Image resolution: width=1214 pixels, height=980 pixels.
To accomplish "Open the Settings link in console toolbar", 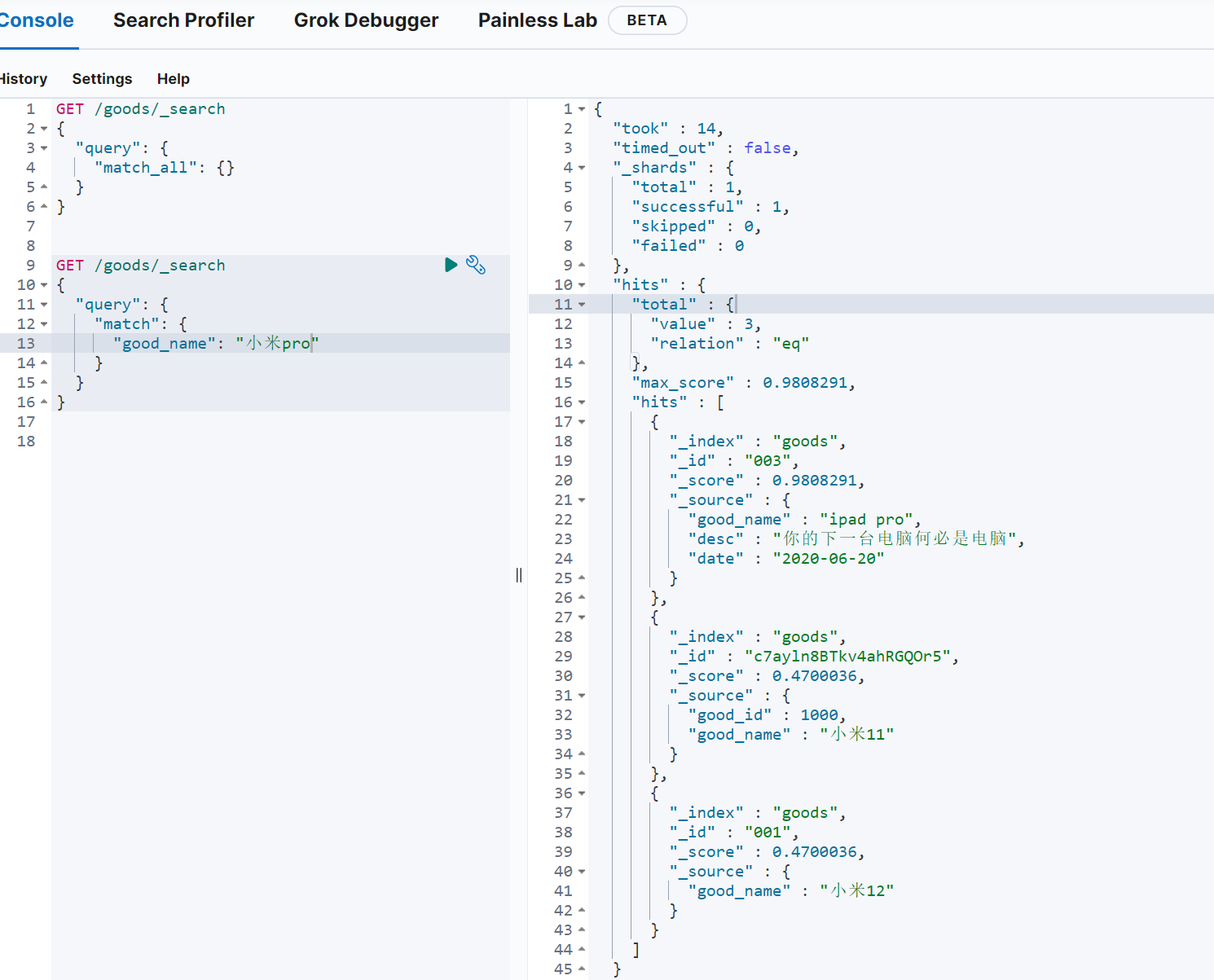I will pos(102,79).
